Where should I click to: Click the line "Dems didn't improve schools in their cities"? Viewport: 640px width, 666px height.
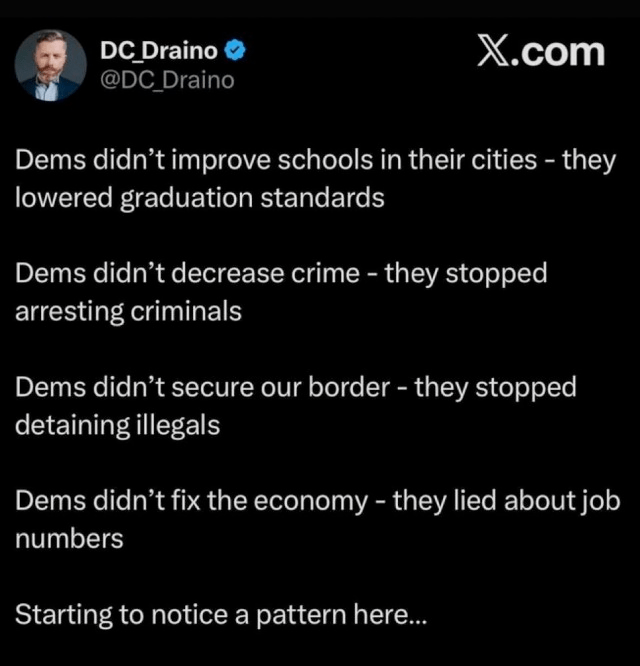[x=276, y=161]
